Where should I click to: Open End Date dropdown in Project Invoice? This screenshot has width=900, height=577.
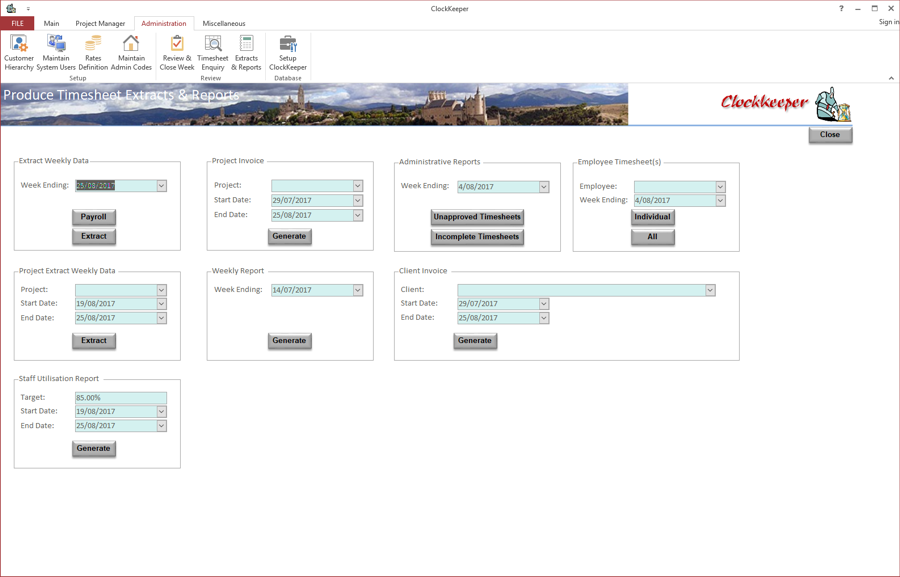358,215
